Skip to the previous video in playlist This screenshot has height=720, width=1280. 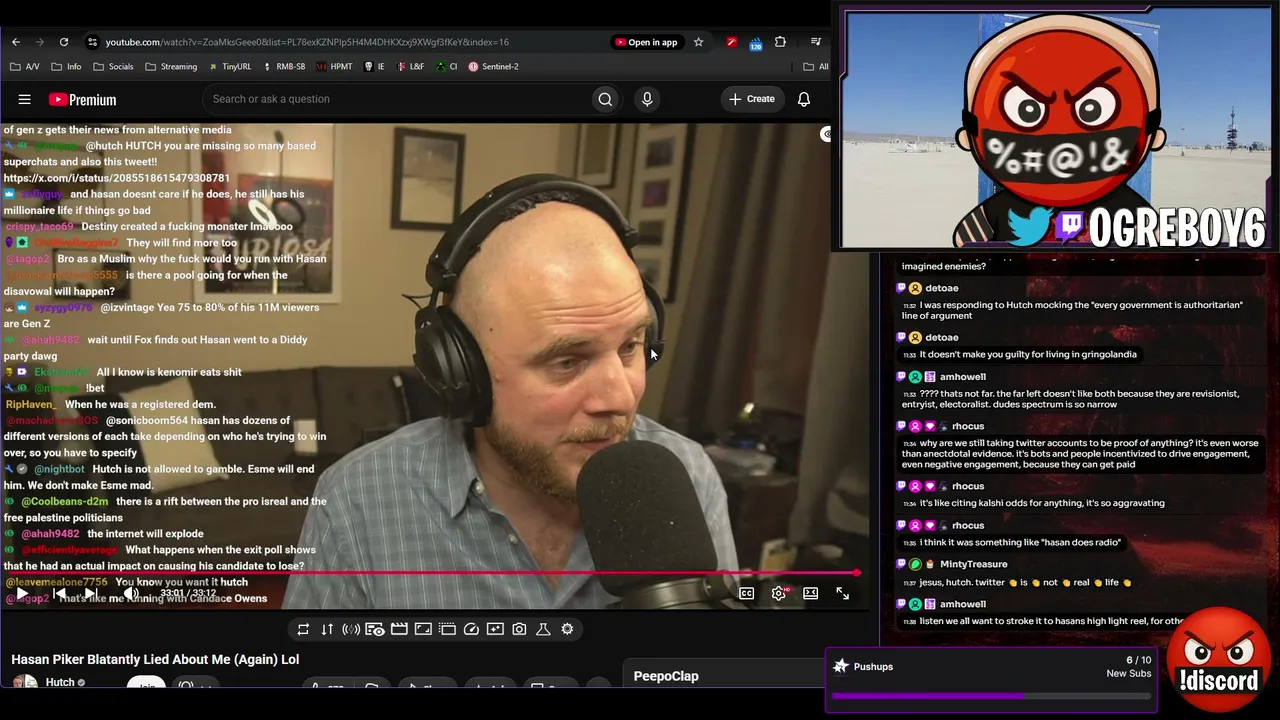tap(59, 593)
